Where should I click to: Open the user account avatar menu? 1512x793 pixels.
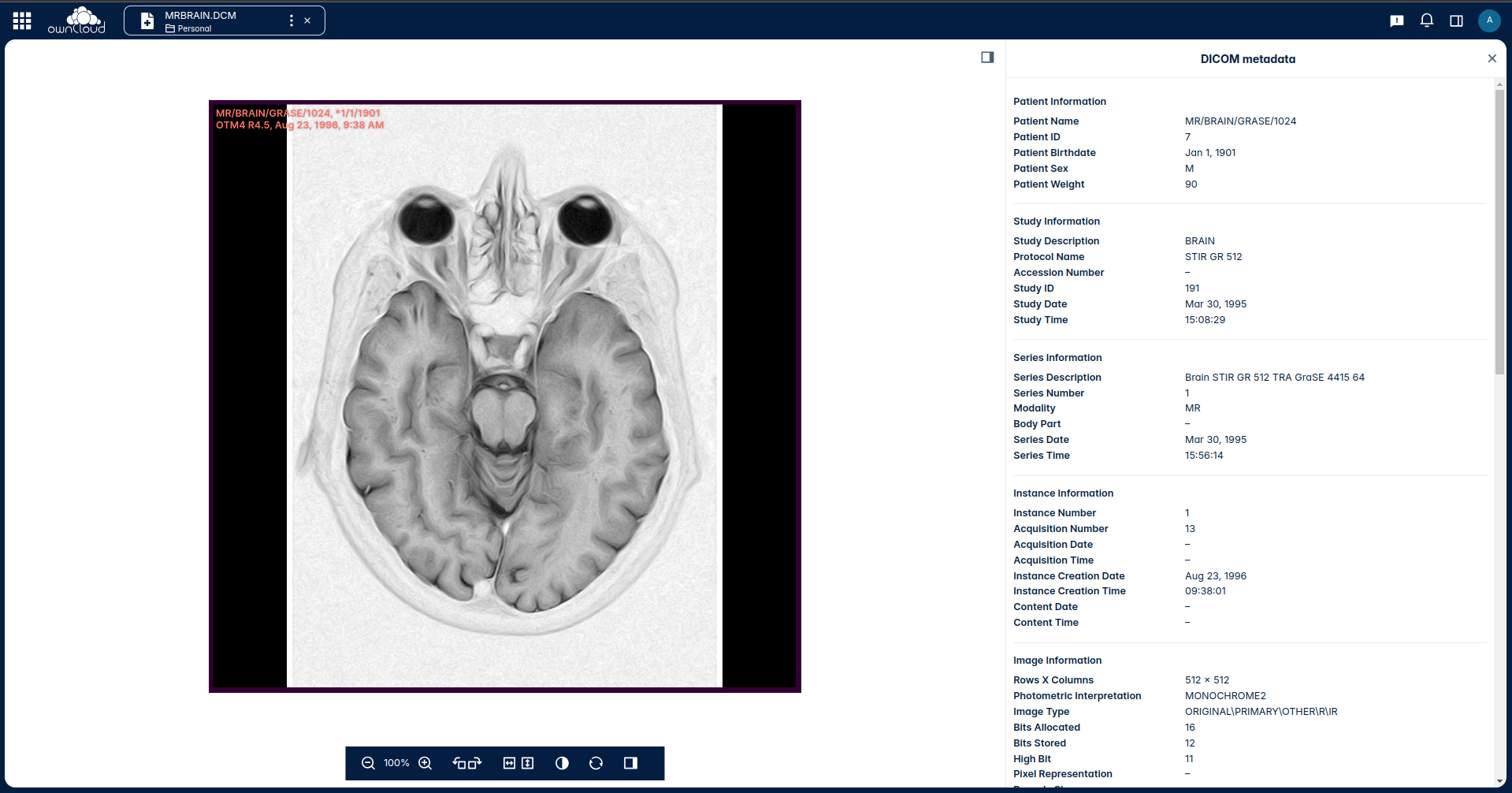click(x=1489, y=20)
